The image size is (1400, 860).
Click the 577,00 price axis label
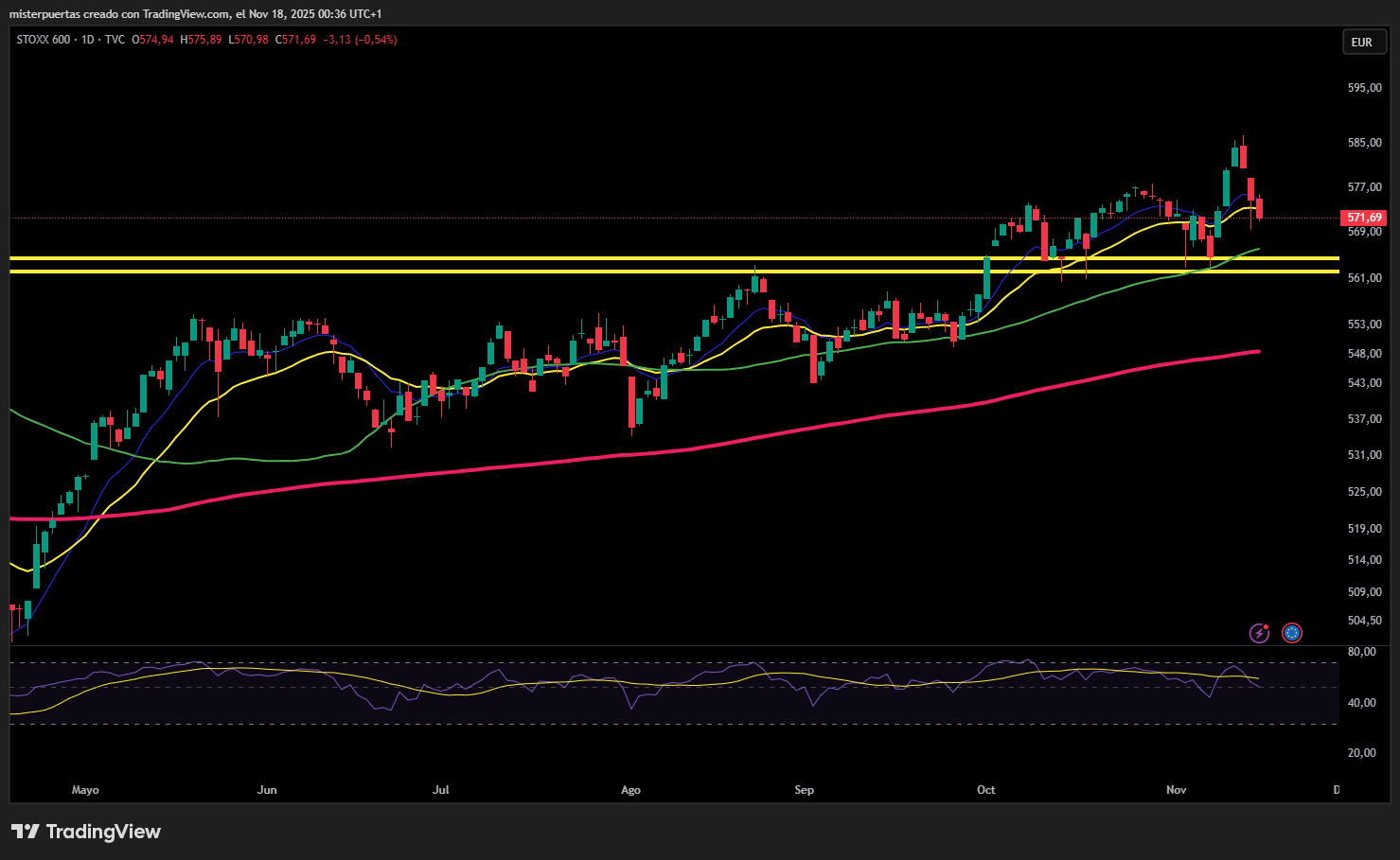coord(1365,187)
